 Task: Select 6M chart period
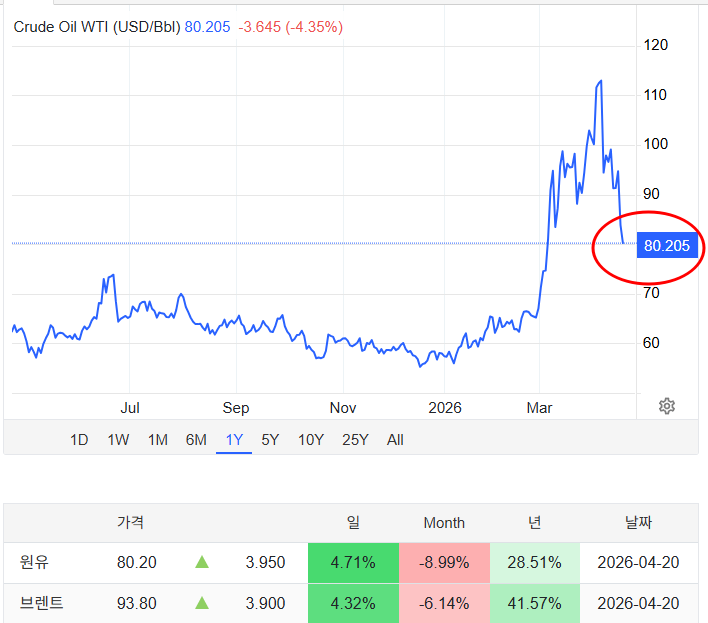click(x=196, y=440)
